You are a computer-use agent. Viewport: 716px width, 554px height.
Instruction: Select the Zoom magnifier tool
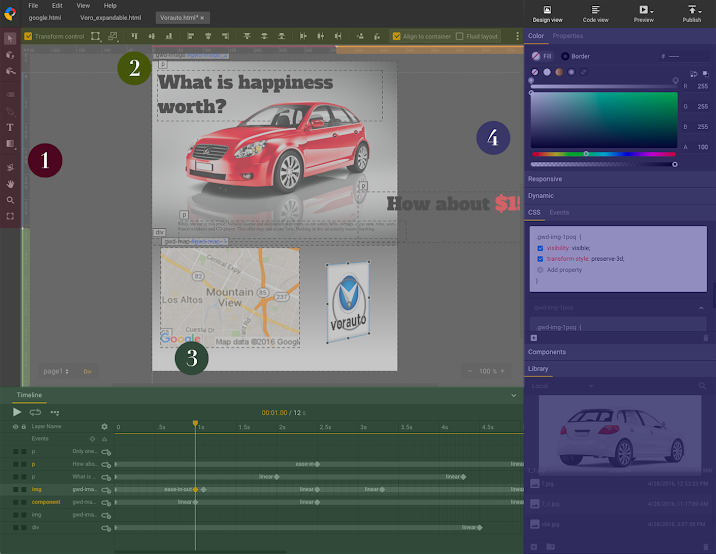point(10,200)
